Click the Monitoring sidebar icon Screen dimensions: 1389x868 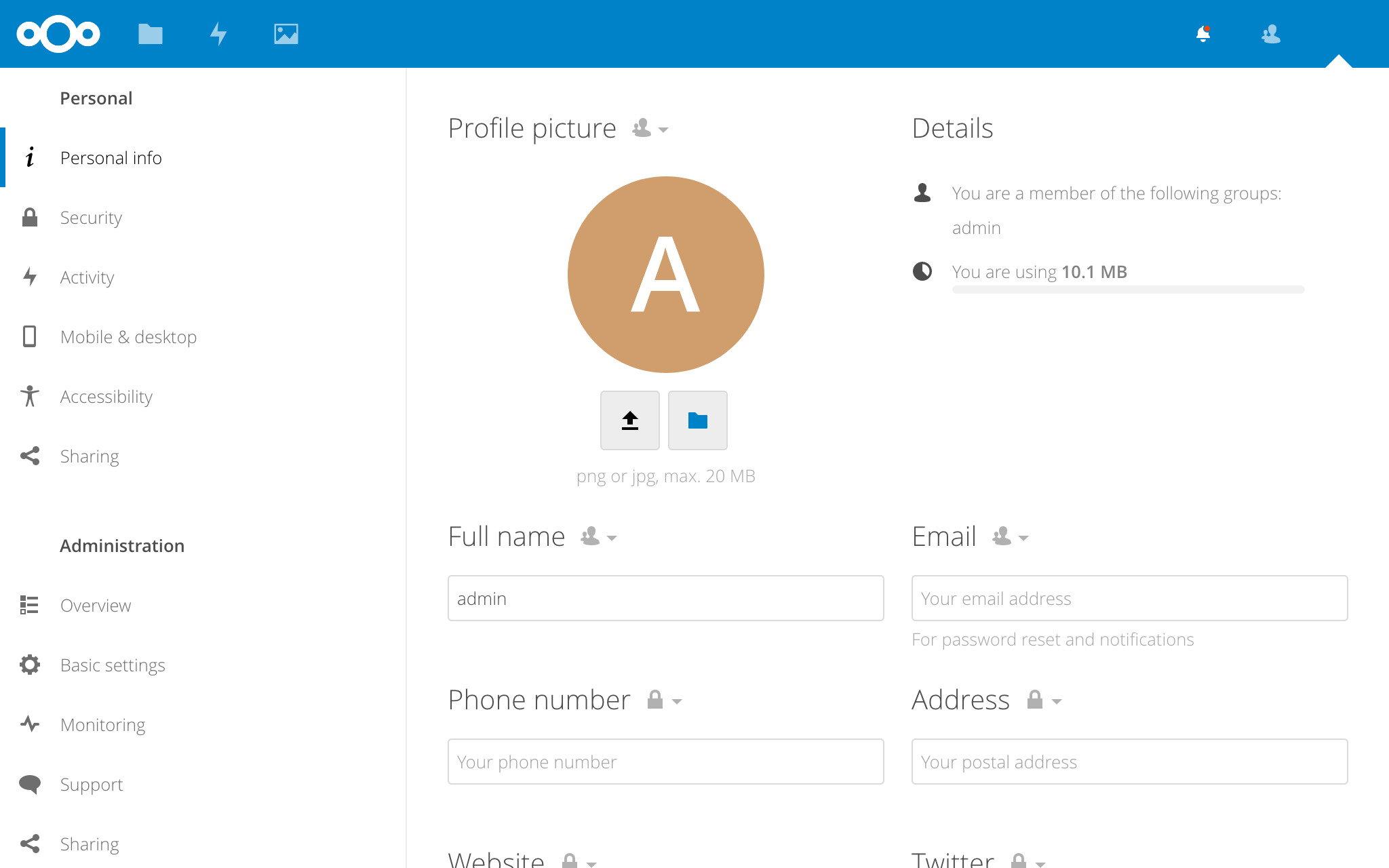(30, 724)
